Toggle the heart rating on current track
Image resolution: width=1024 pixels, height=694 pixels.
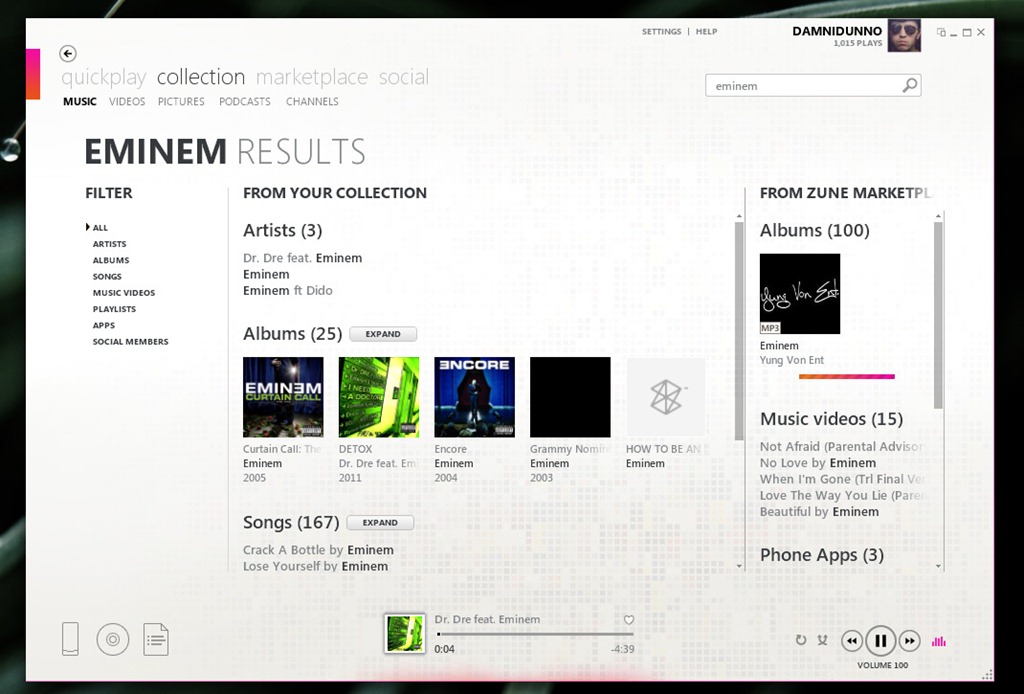(x=629, y=620)
